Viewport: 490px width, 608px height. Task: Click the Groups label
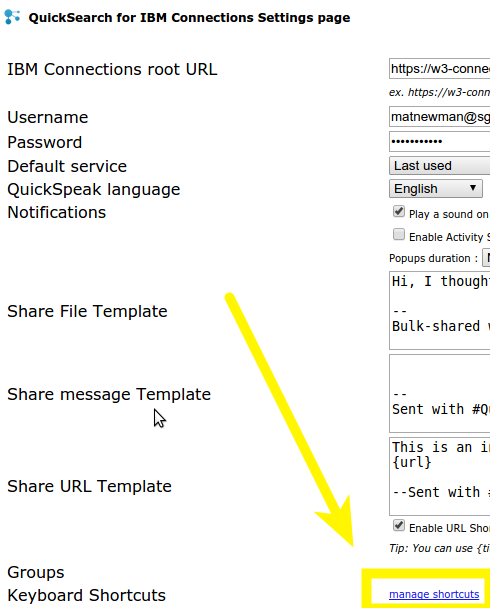point(36,572)
